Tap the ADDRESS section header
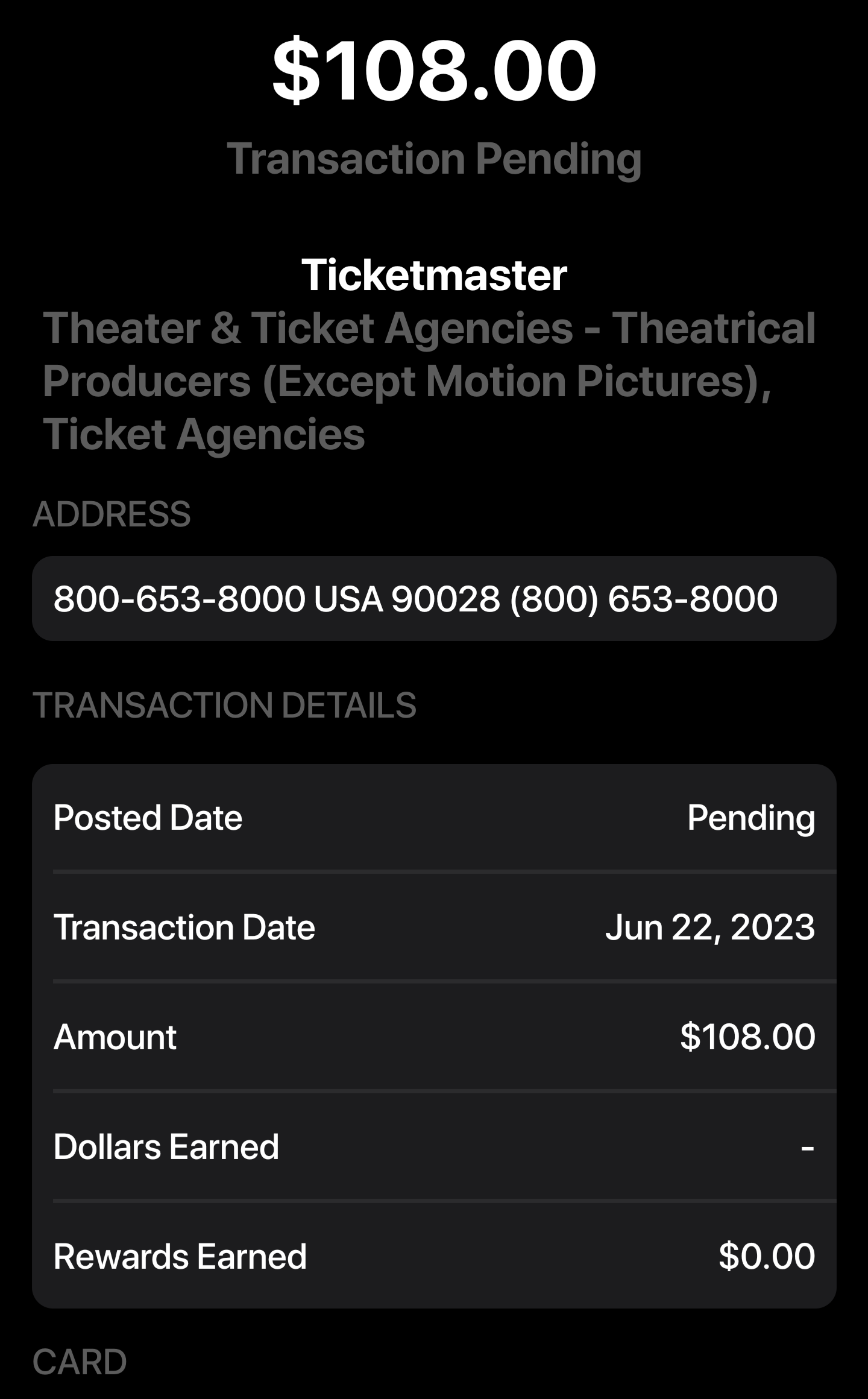 coord(112,514)
